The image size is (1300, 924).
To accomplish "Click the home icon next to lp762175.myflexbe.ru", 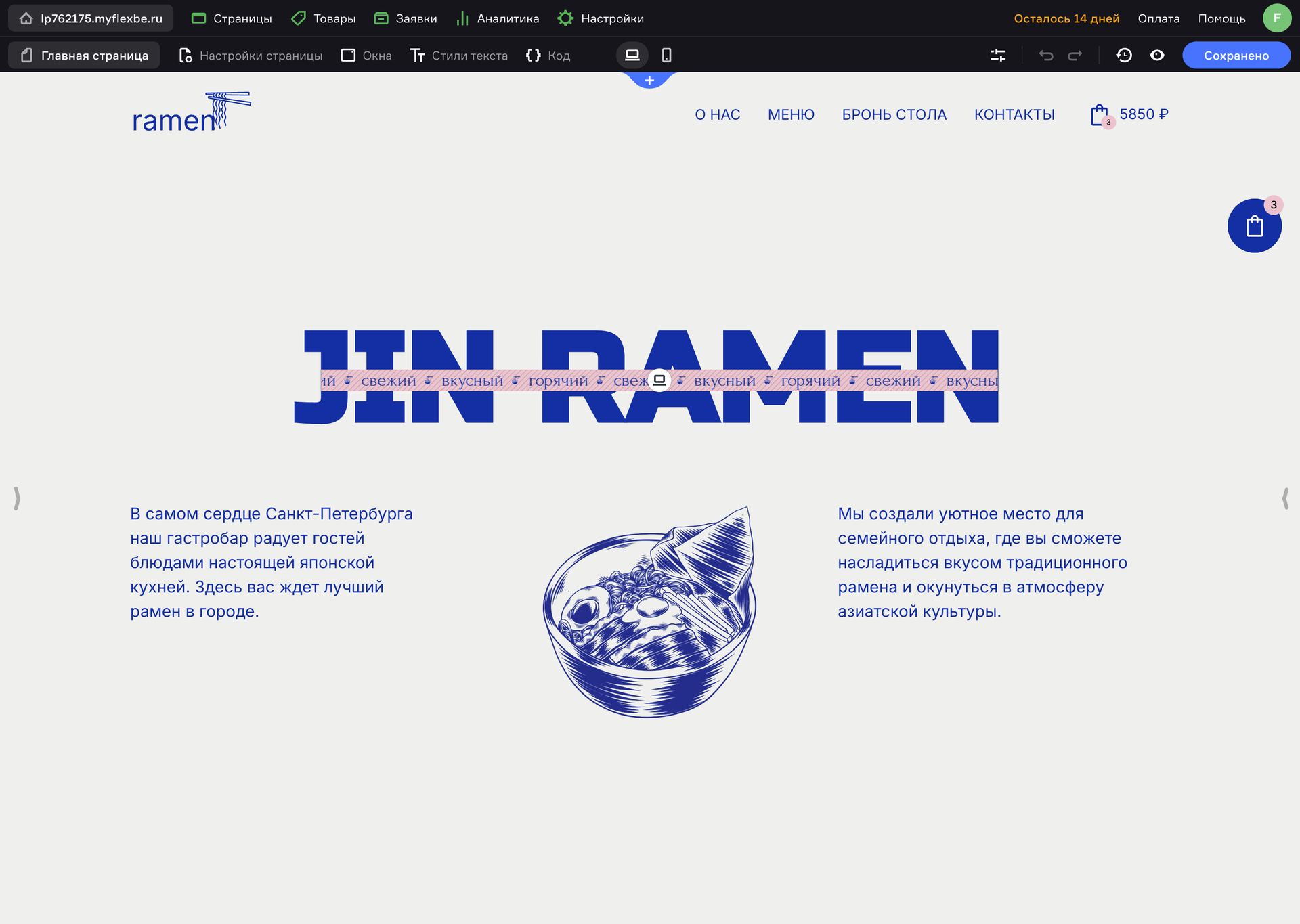I will coord(26,18).
